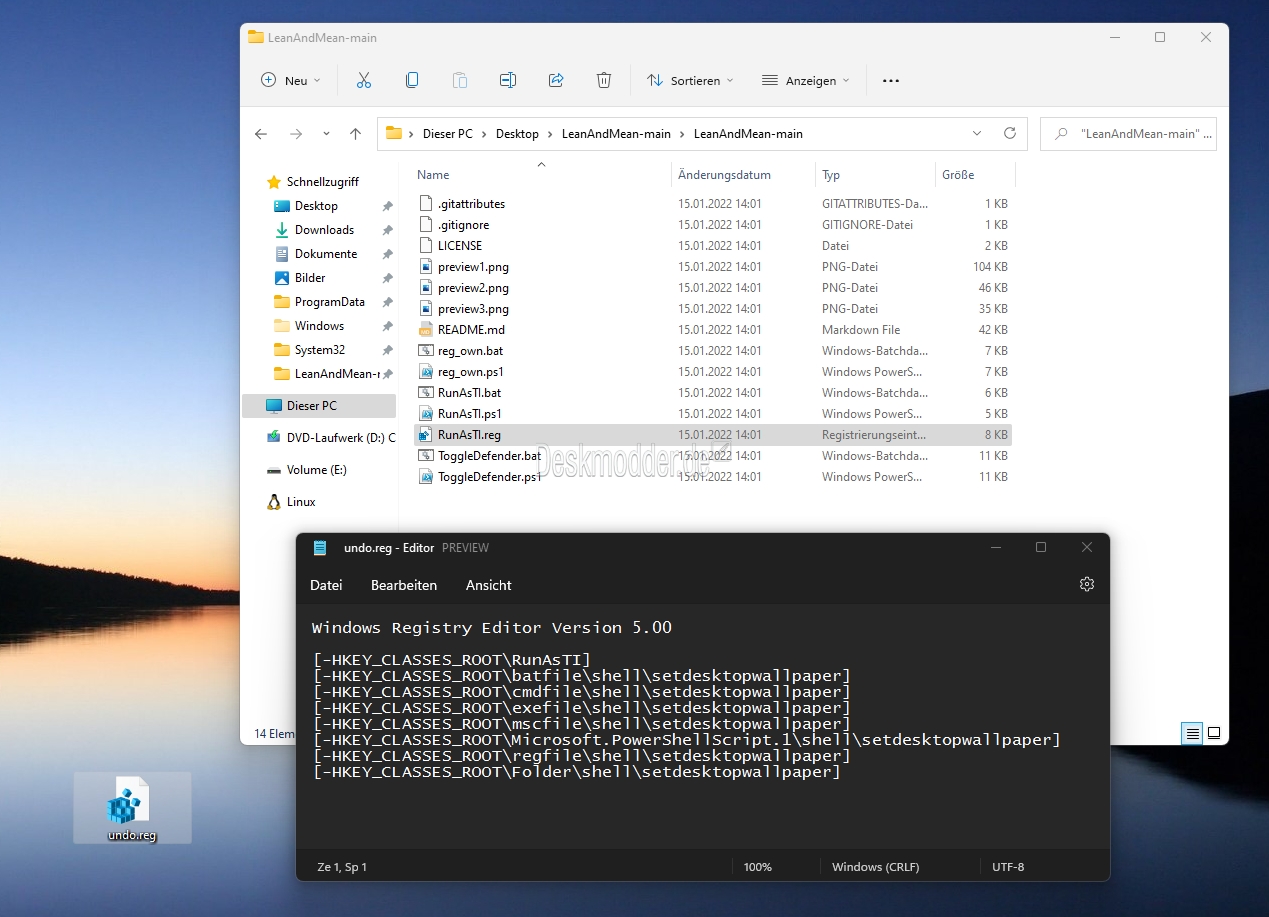The height and width of the screenshot is (917, 1269).
Task: Click Dieser PC in the address breadcrumb
Action: 449,134
